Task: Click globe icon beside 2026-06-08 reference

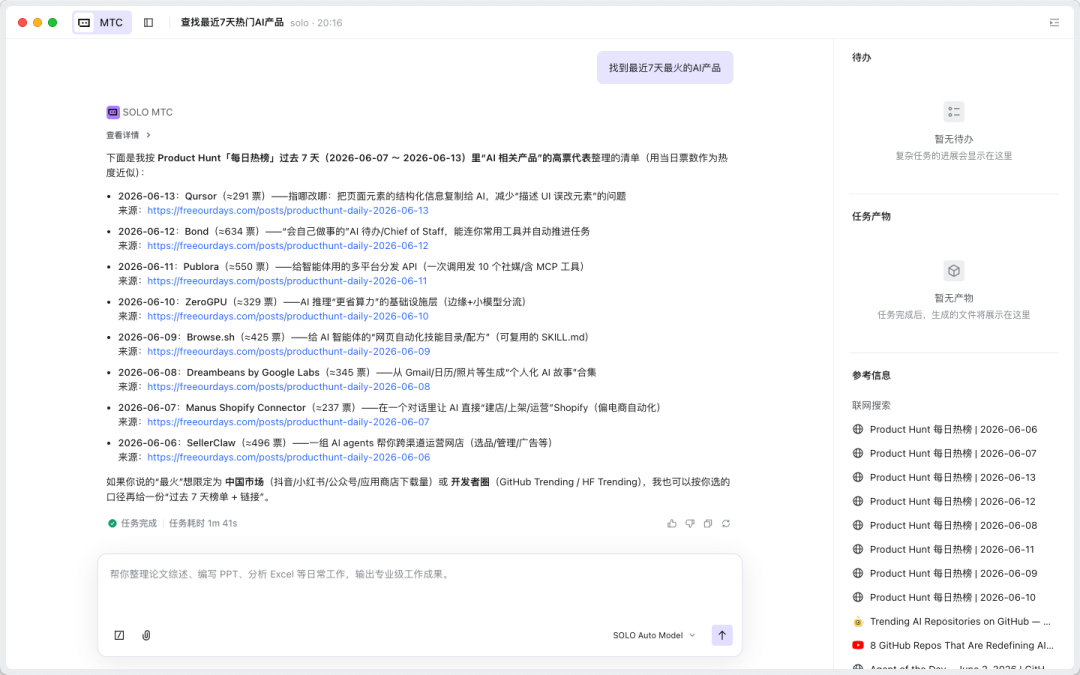Action: click(x=858, y=525)
